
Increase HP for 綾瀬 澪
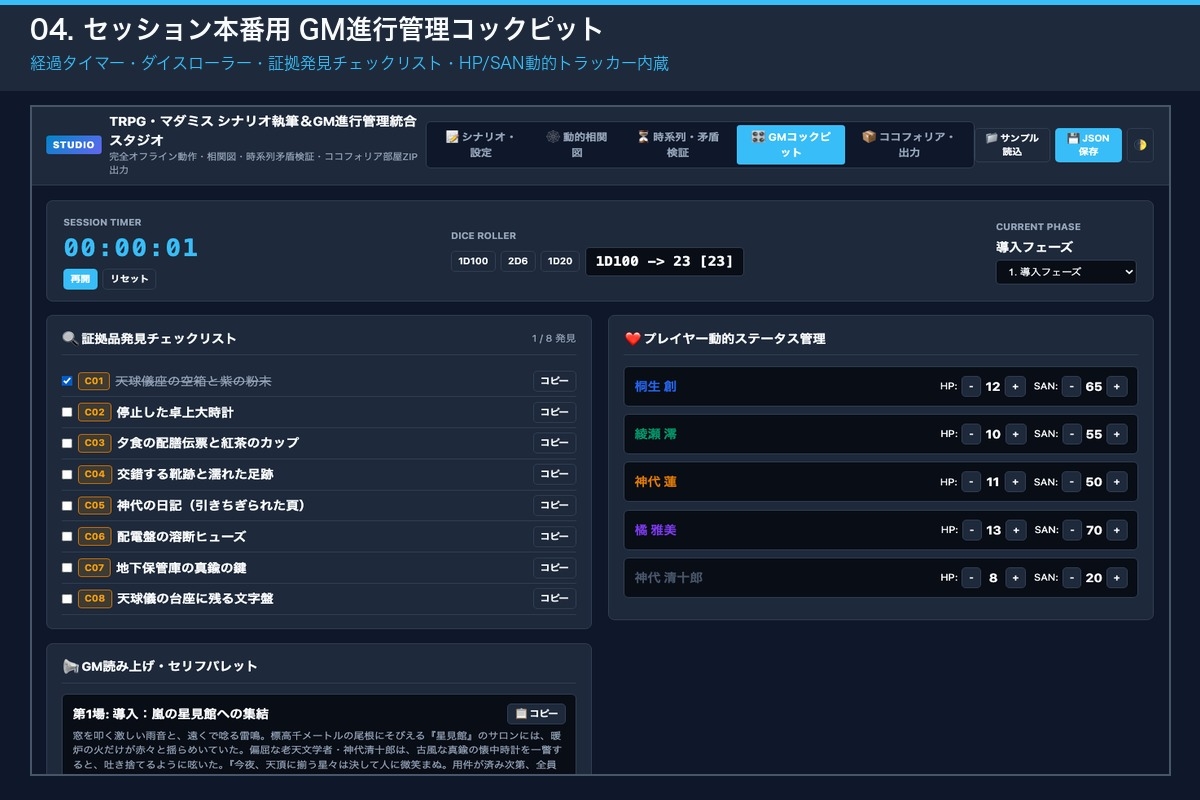(x=1015, y=434)
